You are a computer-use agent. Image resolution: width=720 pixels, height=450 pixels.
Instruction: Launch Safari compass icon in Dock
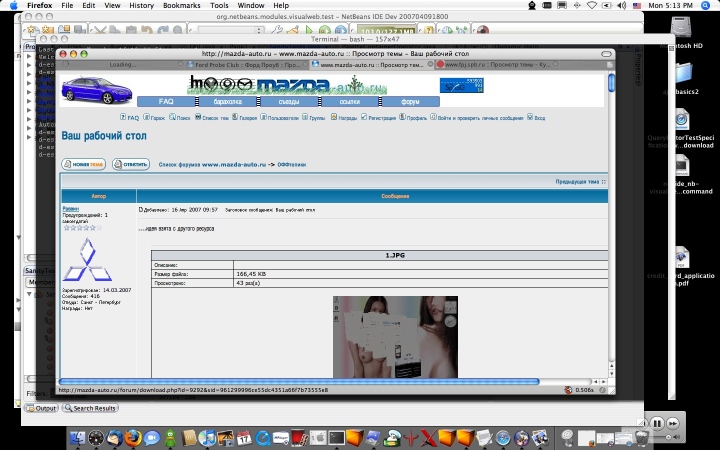point(503,439)
